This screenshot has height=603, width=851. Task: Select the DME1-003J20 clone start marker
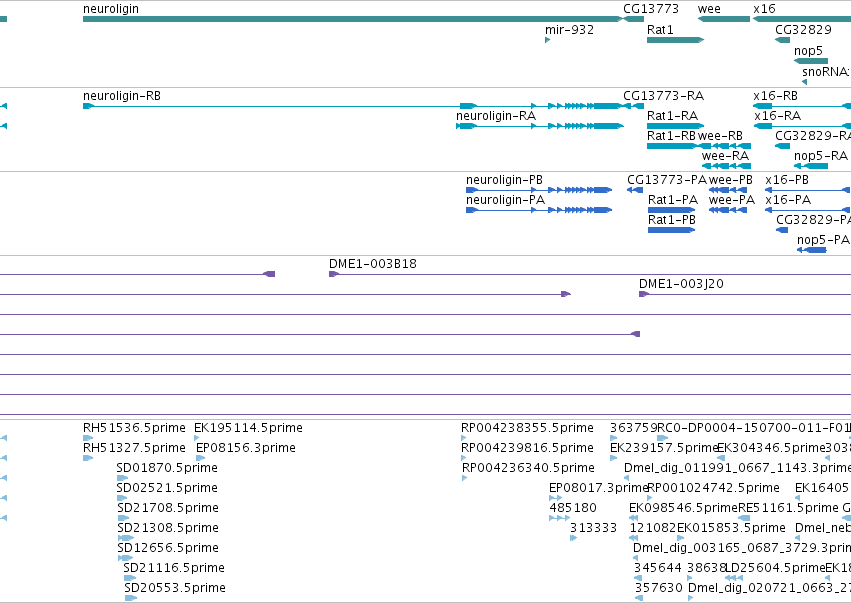(x=644, y=294)
